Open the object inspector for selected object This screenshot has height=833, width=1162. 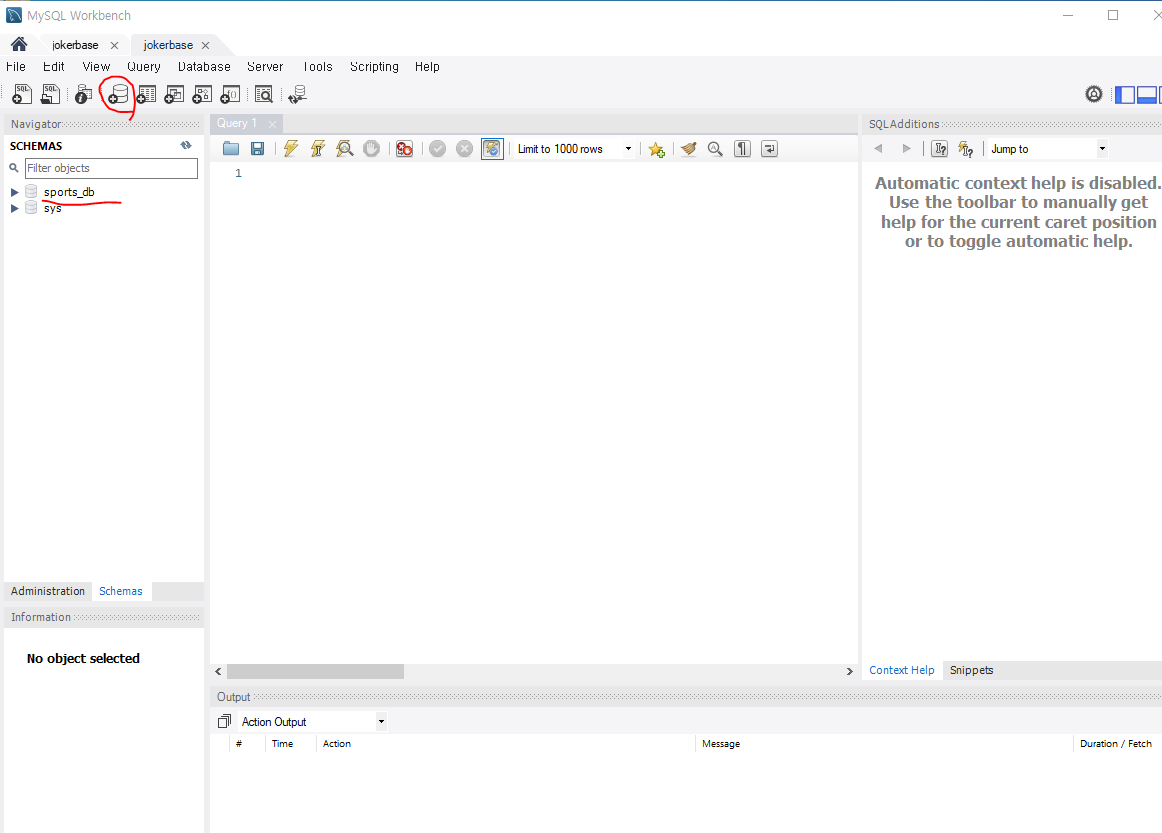click(84, 94)
